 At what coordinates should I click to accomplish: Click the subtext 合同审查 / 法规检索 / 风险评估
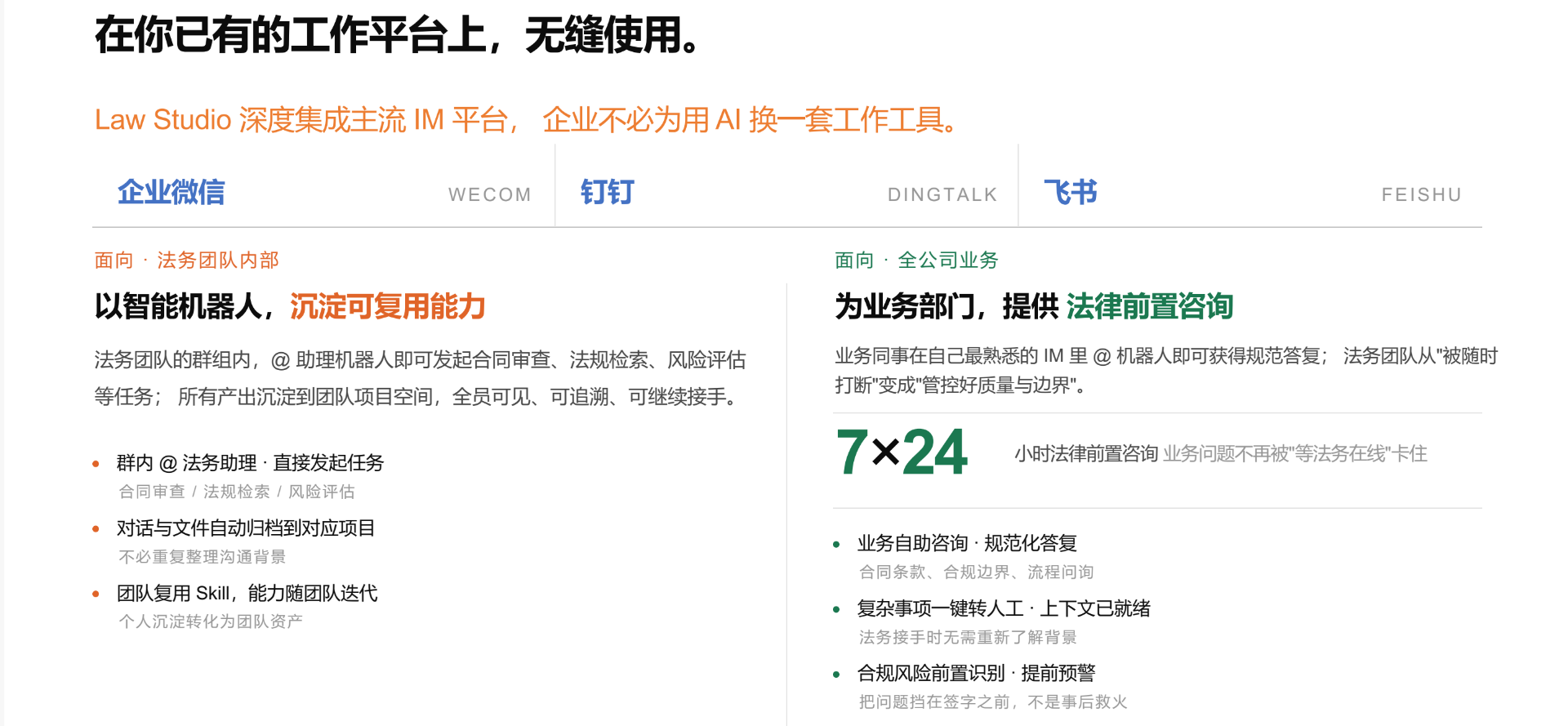[237, 492]
